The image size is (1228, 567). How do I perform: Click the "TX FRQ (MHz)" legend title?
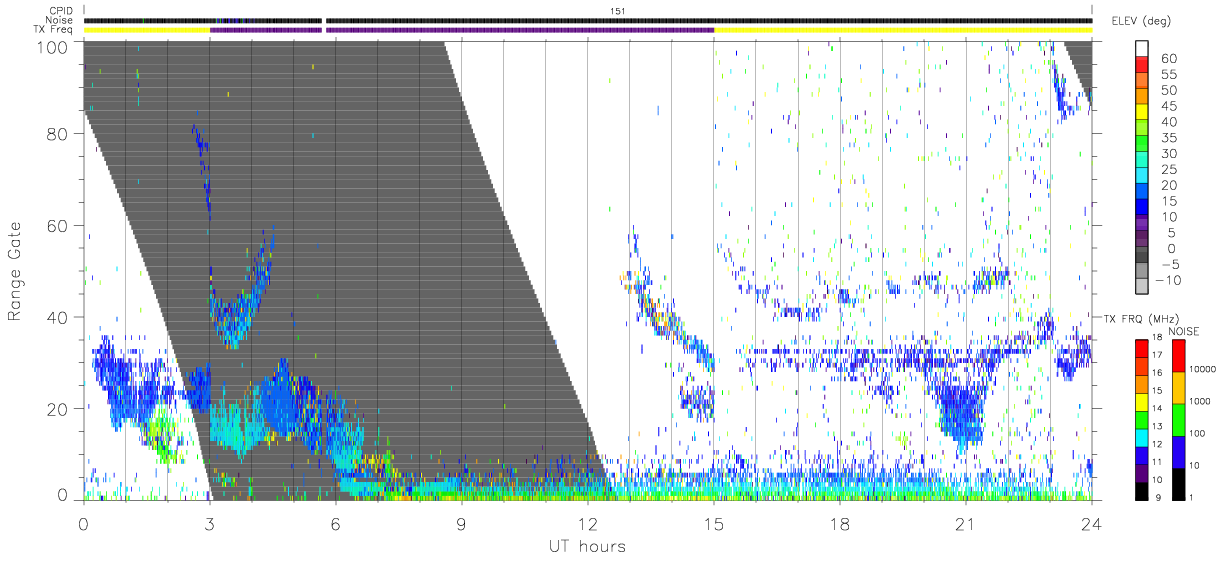click(1140, 318)
